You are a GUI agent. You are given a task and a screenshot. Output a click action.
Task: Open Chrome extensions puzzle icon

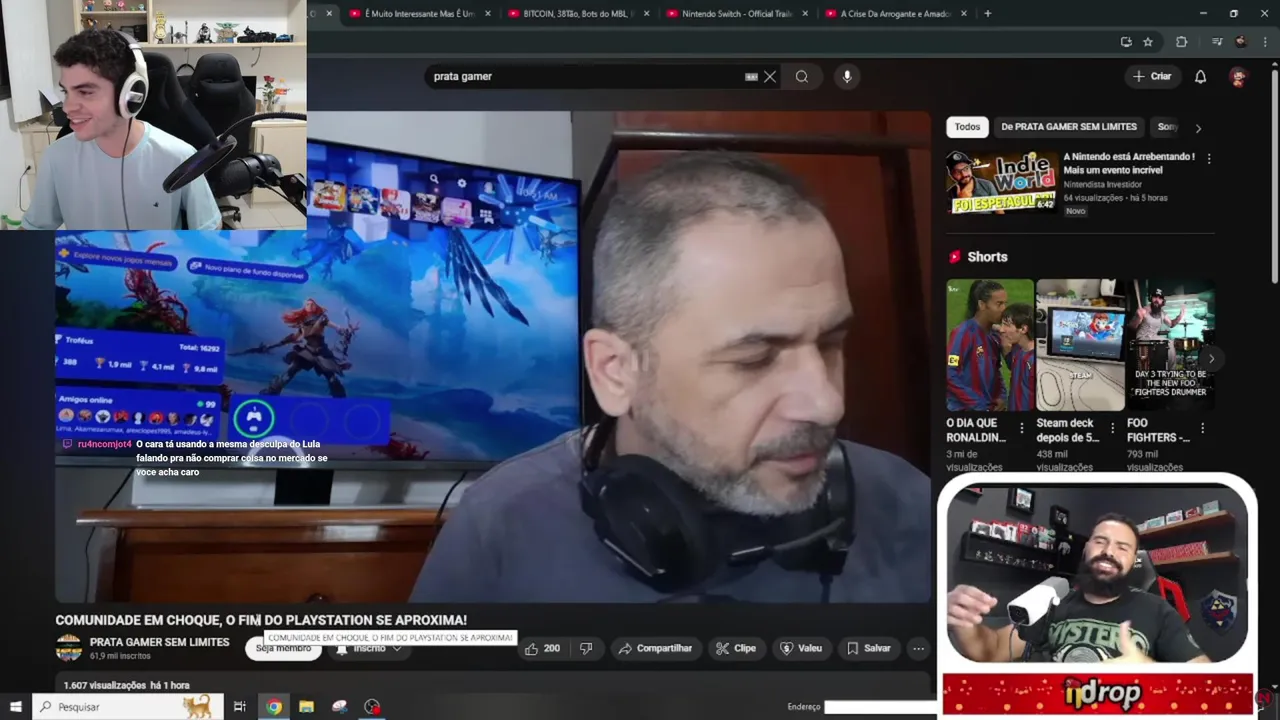1181,42
